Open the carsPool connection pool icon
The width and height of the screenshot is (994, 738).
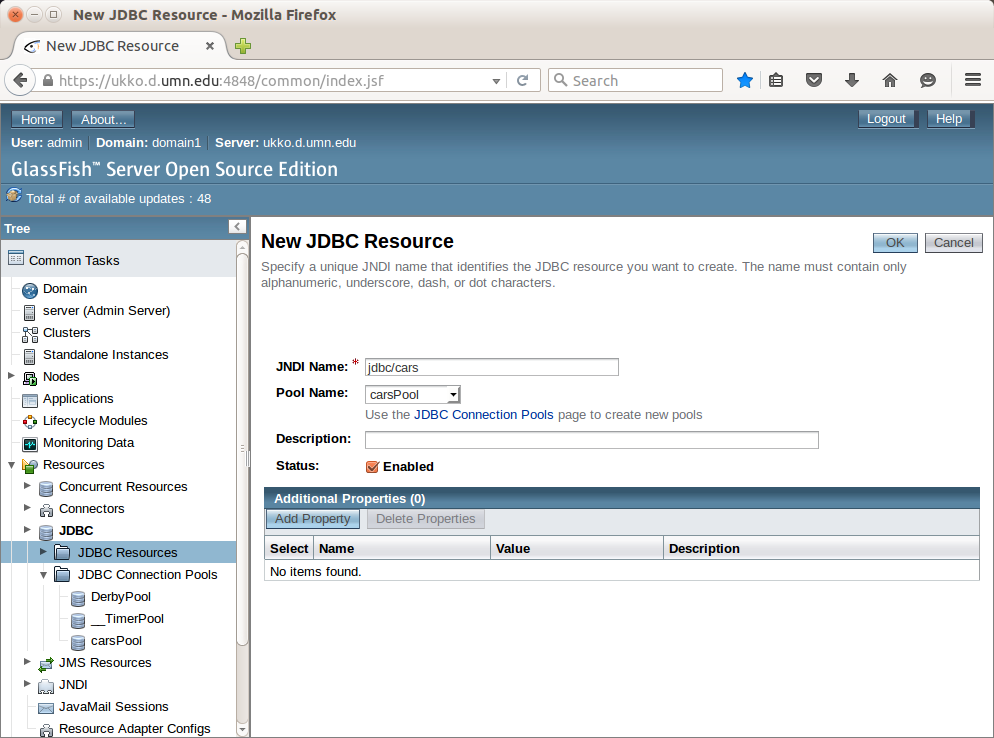(77, 640)
